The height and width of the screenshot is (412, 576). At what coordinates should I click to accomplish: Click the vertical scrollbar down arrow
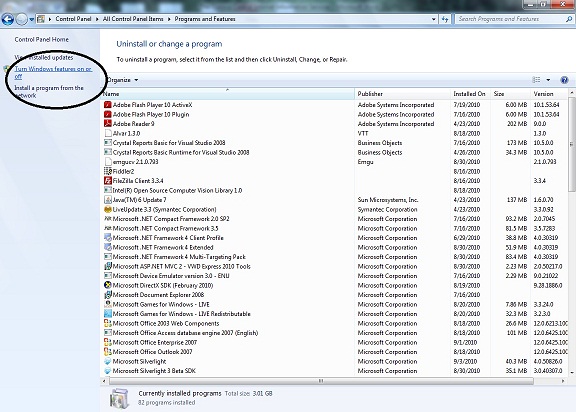(572, 372)
